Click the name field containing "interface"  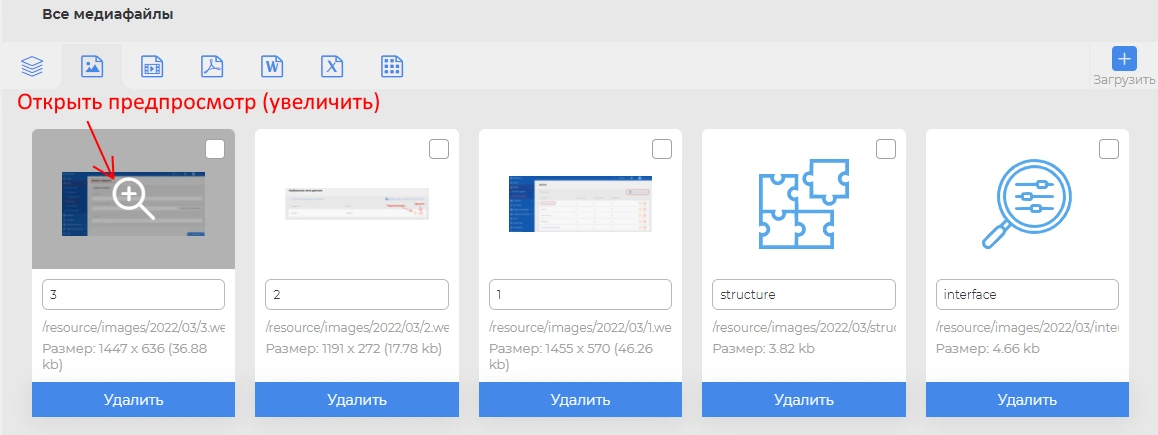coord(1027,295)
